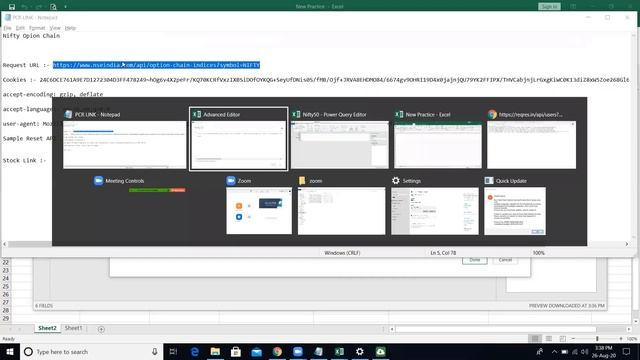
Task: Open Settings gear from taskbar
Action: point(360,351)
